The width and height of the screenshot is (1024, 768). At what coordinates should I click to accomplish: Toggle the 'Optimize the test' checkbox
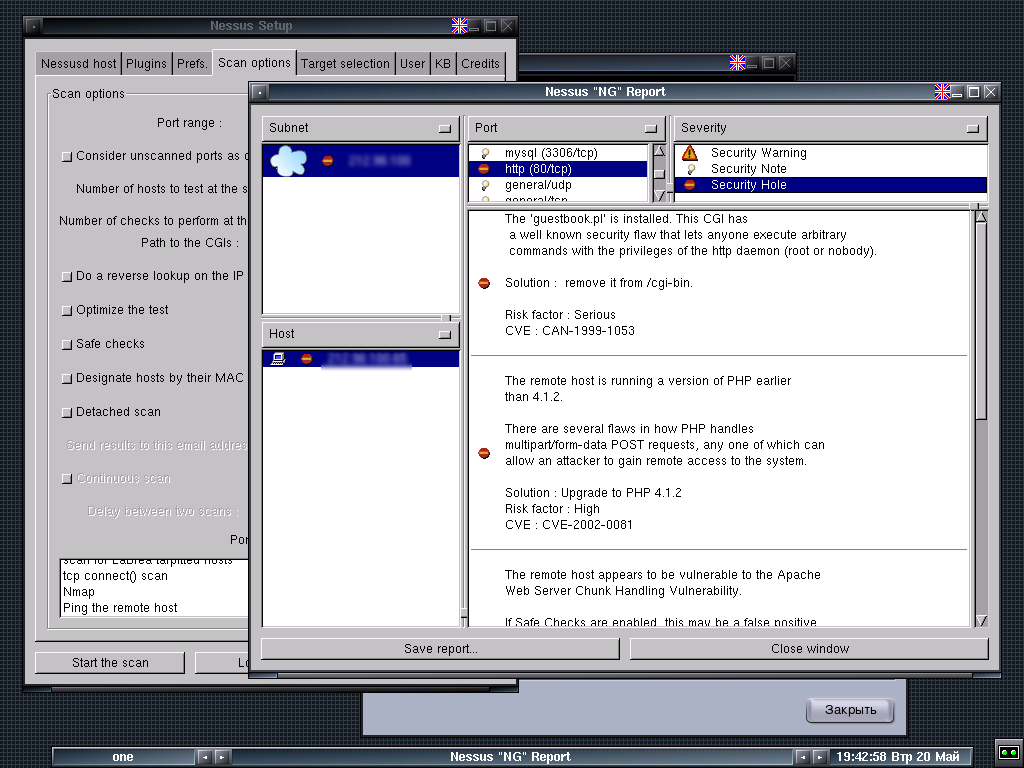[x=67, y=311]
